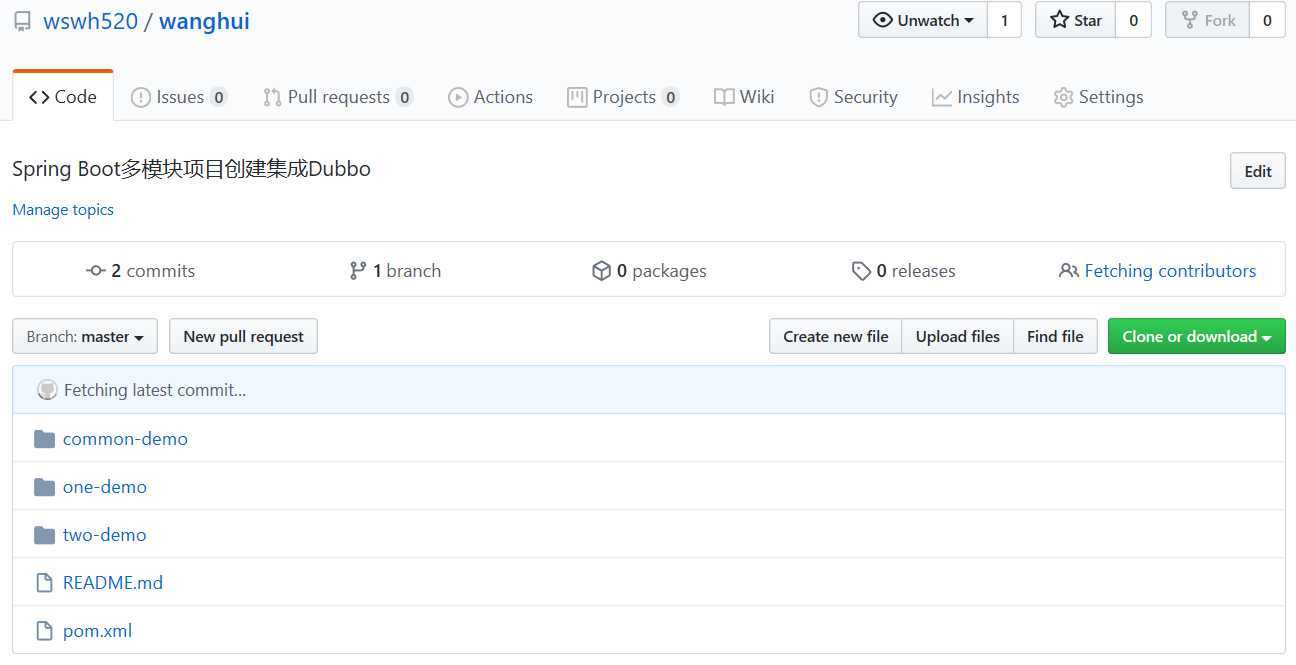The image size is (1296, 665).
Task: View the 2 commits history
Action: 141,271
